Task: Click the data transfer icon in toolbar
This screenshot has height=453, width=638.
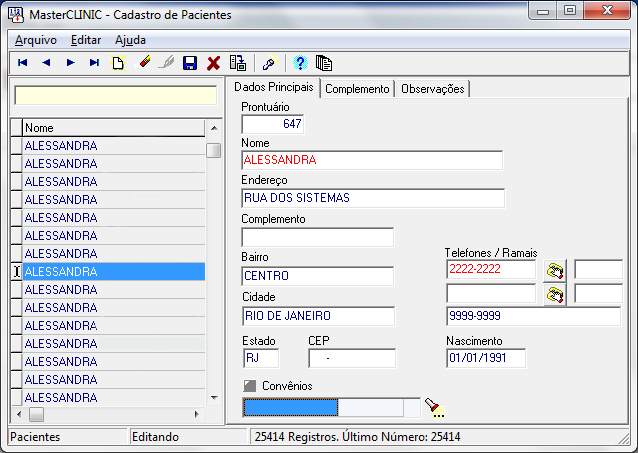Action: click(238, 63)
